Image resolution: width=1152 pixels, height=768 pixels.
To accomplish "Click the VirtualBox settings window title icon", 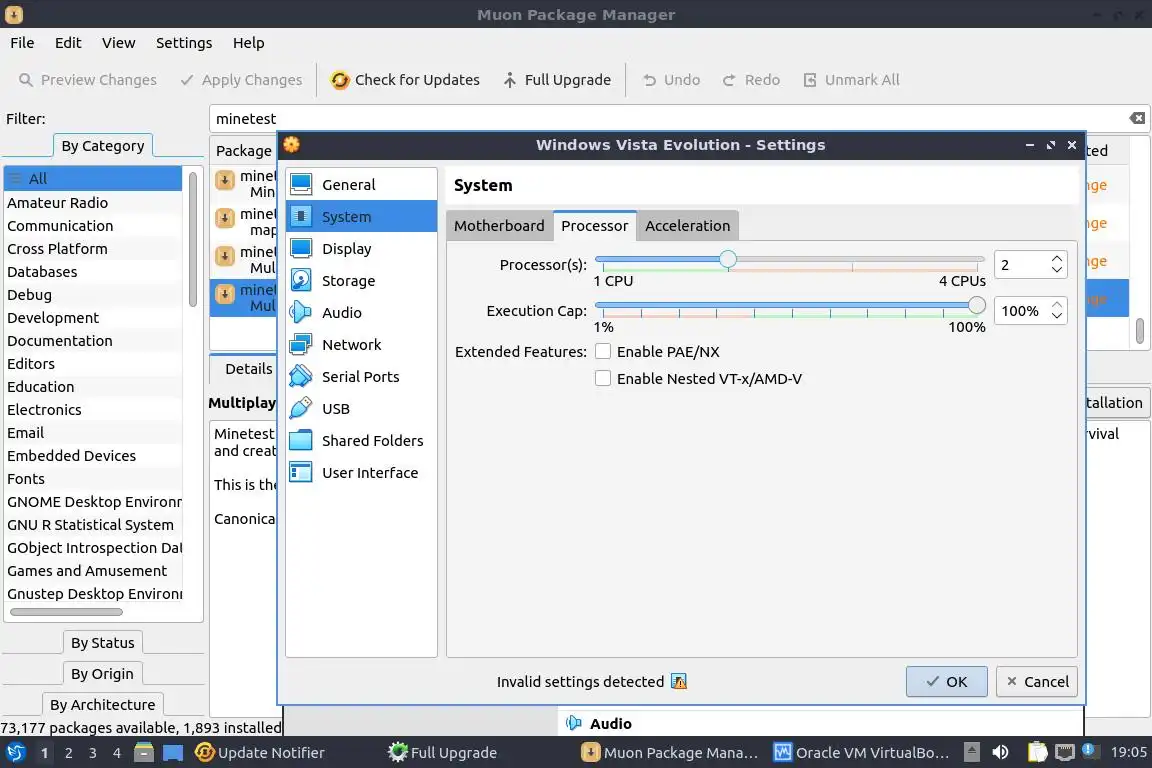I will click(292, 144).
